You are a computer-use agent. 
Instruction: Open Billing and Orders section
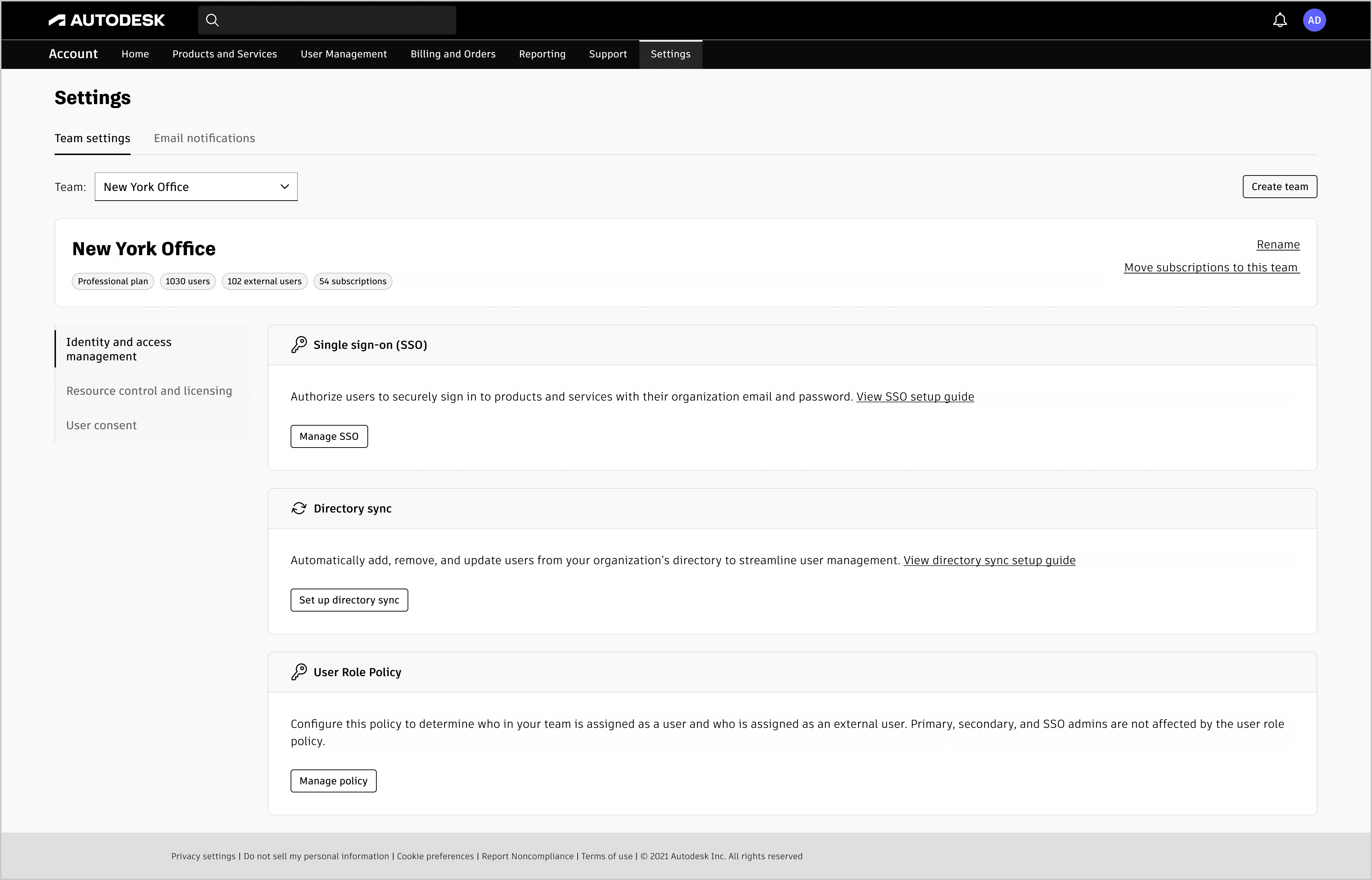click(x=453, y=54)
